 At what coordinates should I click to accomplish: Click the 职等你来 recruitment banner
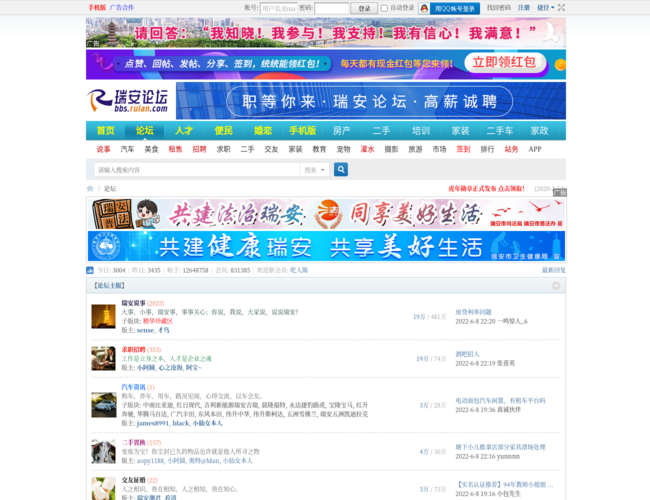tap(371, 101)
